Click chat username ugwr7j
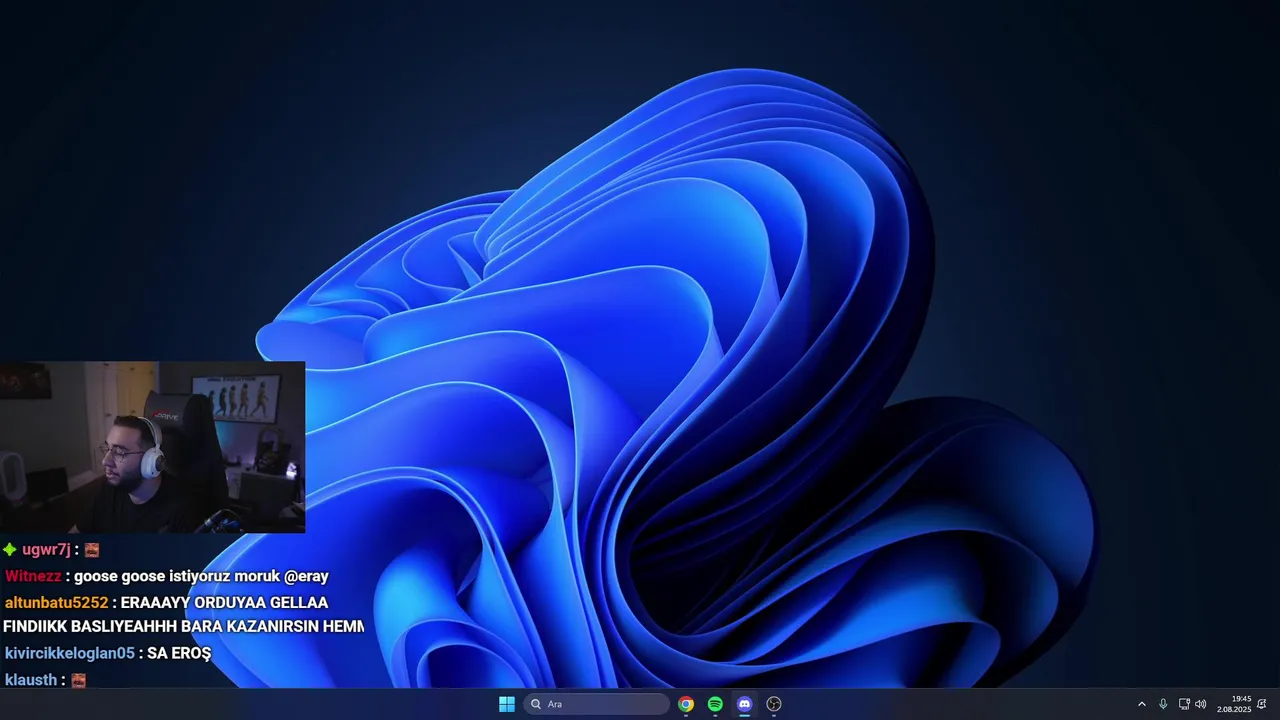 click(x=46, y=550)
